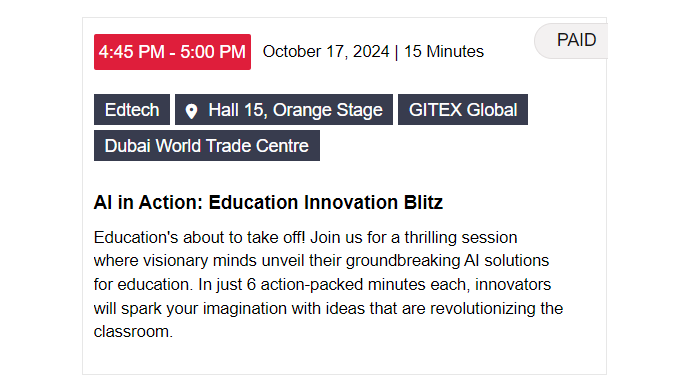
Task: Click "AI in Action:" in the title
Action: pyautogui.click(x=148, y=203)
